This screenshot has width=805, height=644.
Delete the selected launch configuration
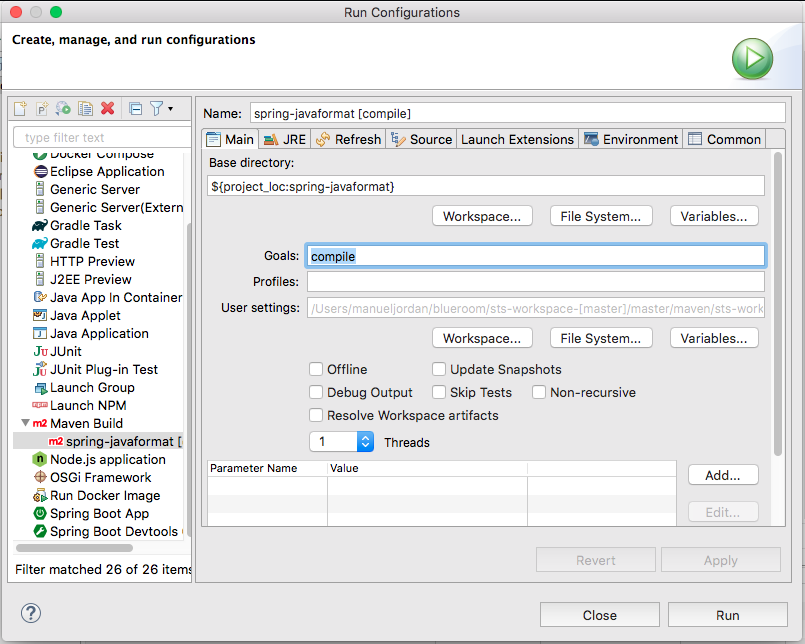point(108,108)
